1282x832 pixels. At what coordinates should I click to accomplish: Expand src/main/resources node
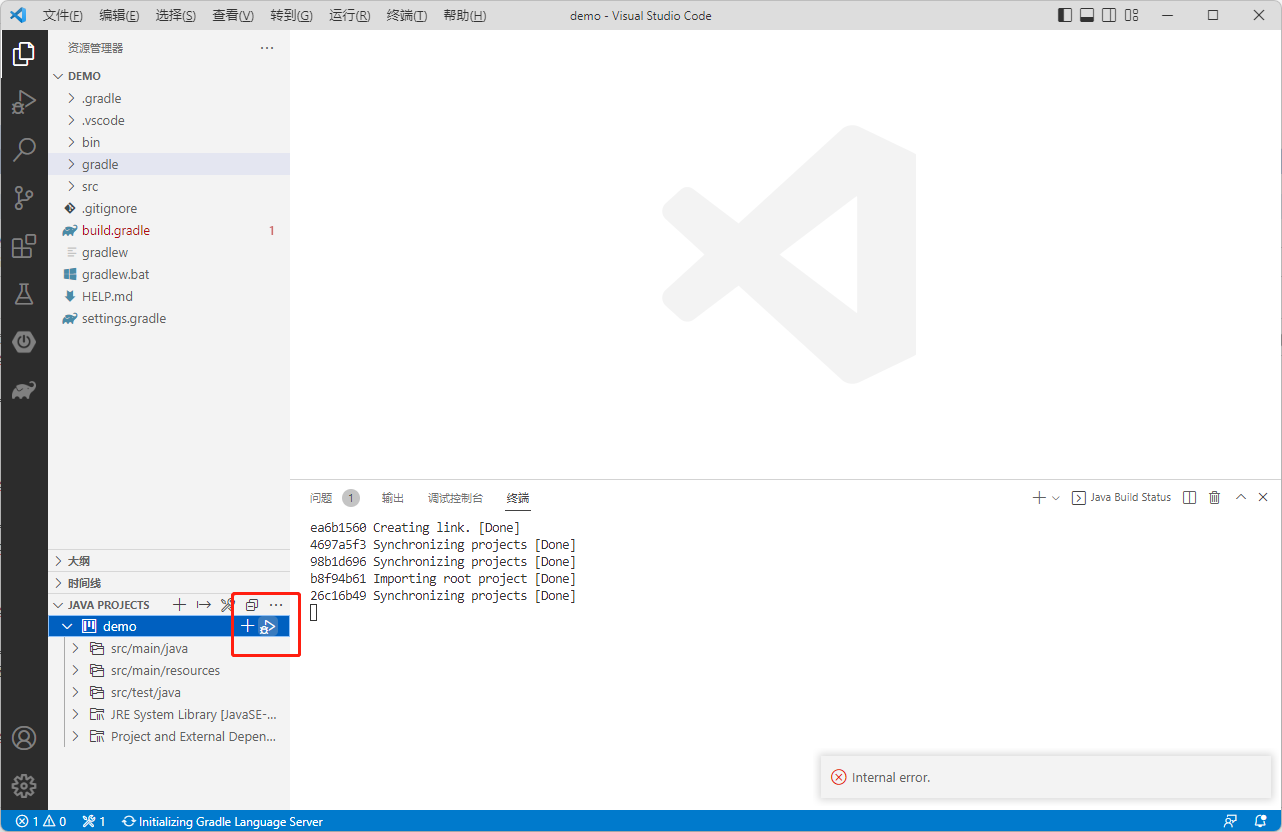[x=75, y=670]
